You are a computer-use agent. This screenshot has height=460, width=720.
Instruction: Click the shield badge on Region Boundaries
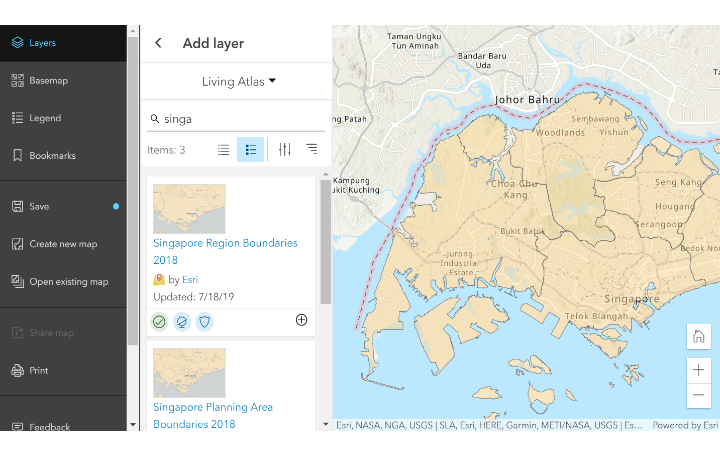pyautogui.click(x=204, y=322)
